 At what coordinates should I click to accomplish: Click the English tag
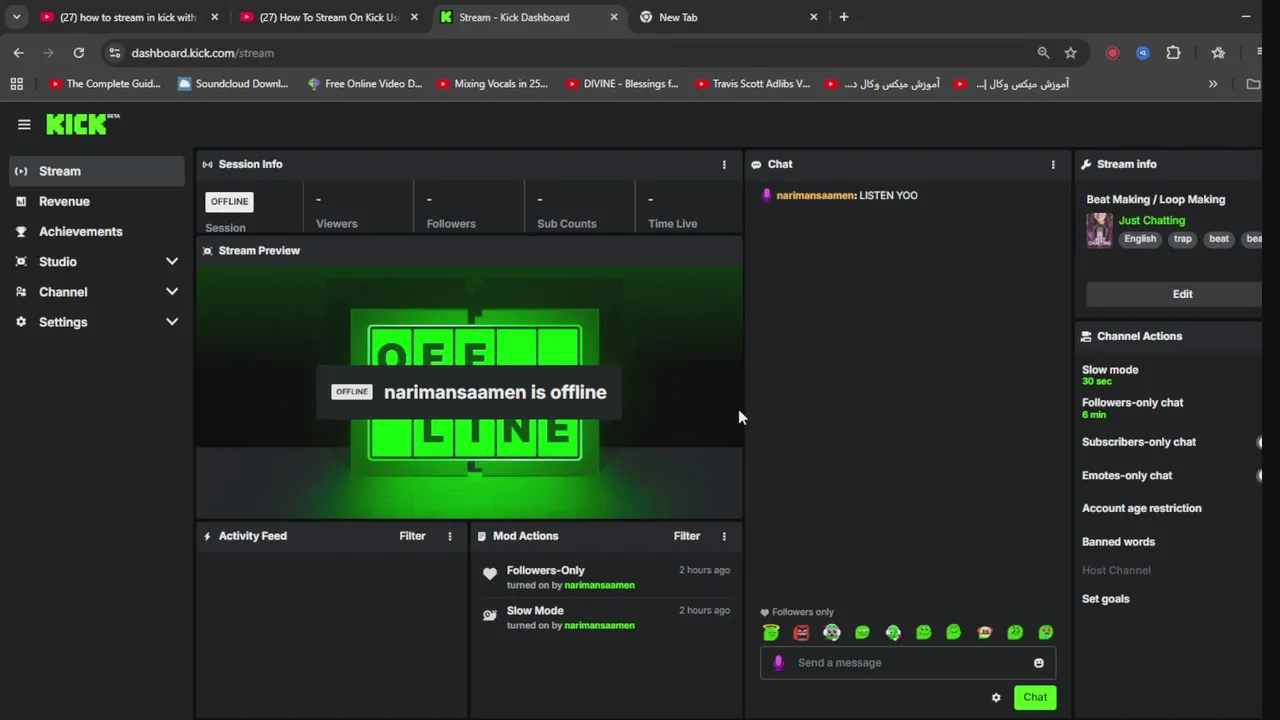click(1140, 239)
